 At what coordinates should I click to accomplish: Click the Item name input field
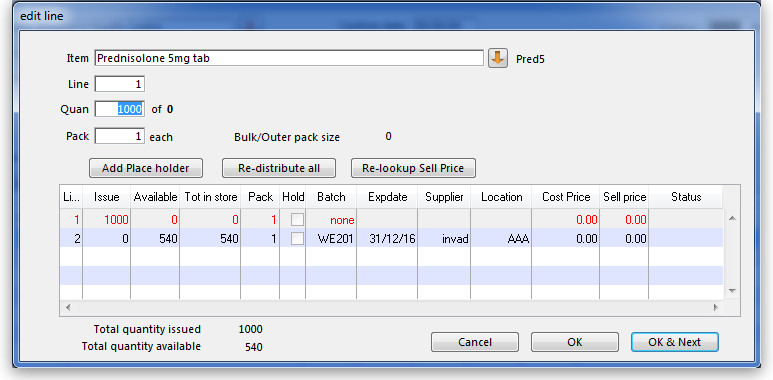tap(289, 58)
